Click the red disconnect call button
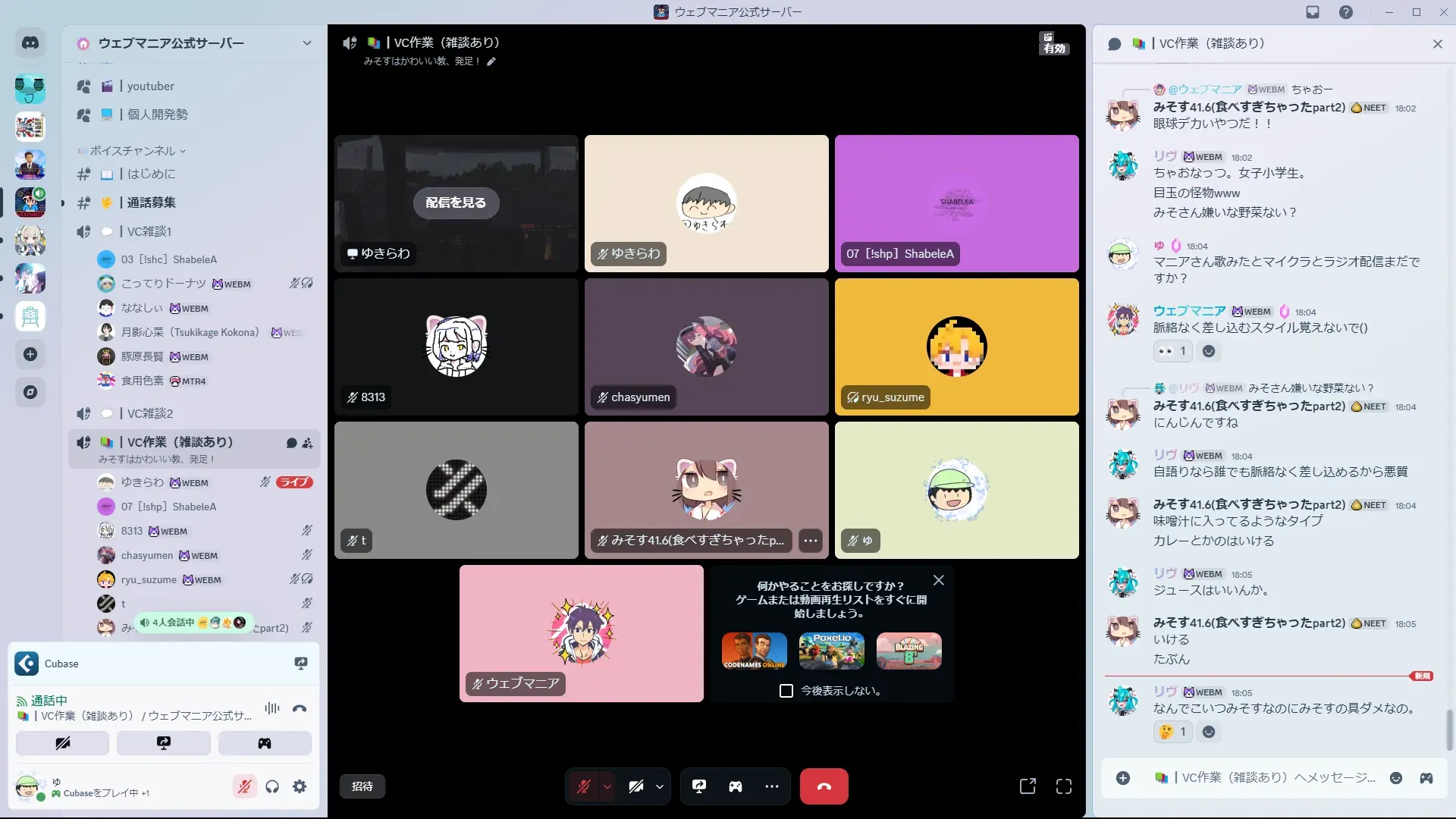Screen dimensions: 1456x819 824,786
